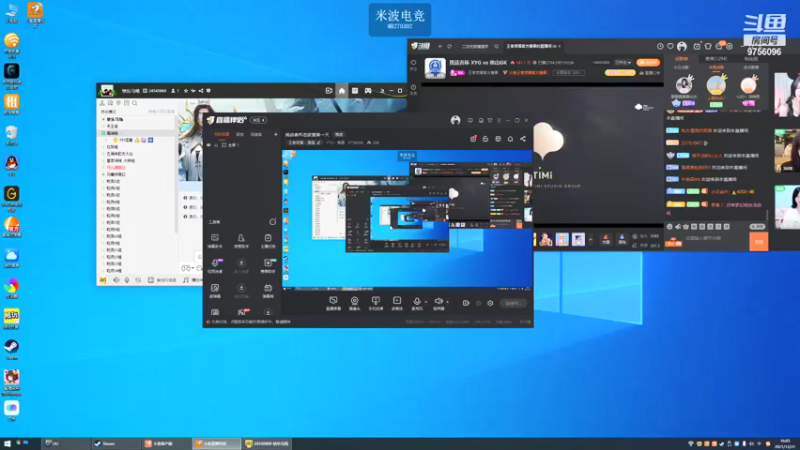Select the red-text channel in the tree
Viewport: 800px width, 450px height.
116,167
